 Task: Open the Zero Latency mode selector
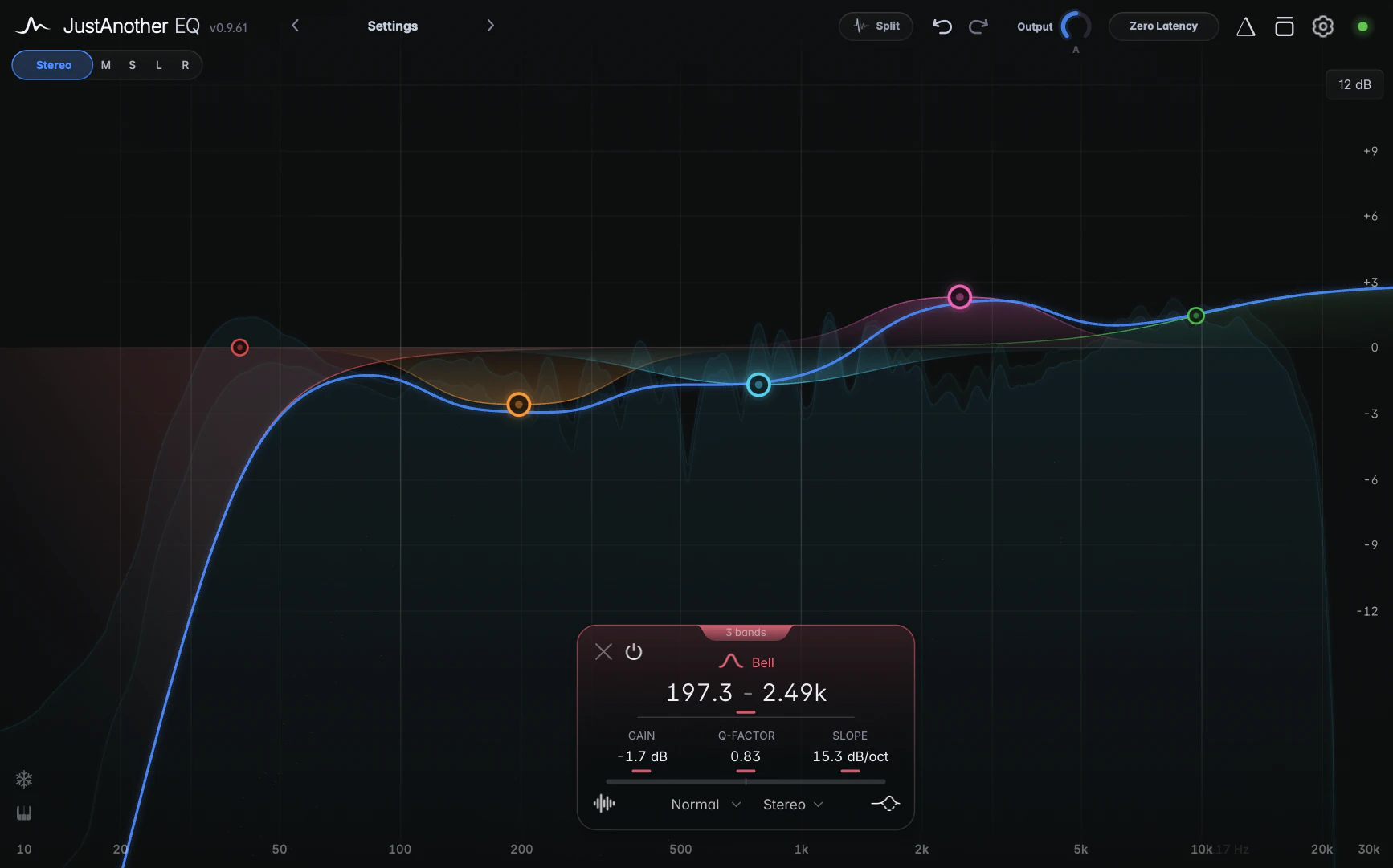click(x=1163, y=26)
